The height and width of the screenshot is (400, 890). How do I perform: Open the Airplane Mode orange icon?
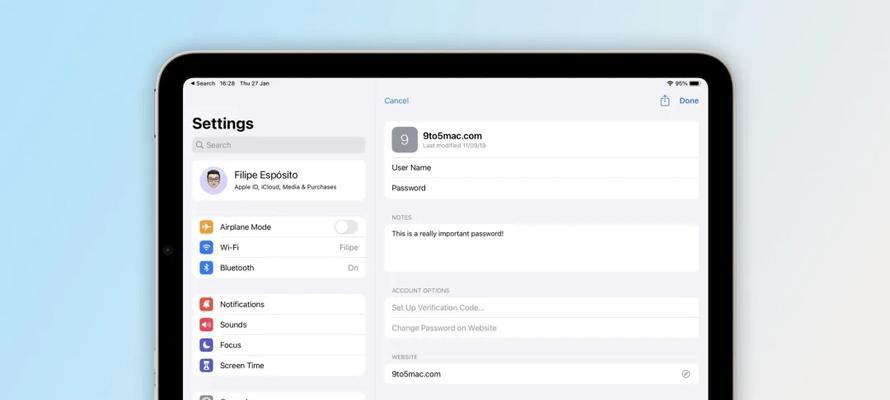(206, 227)
